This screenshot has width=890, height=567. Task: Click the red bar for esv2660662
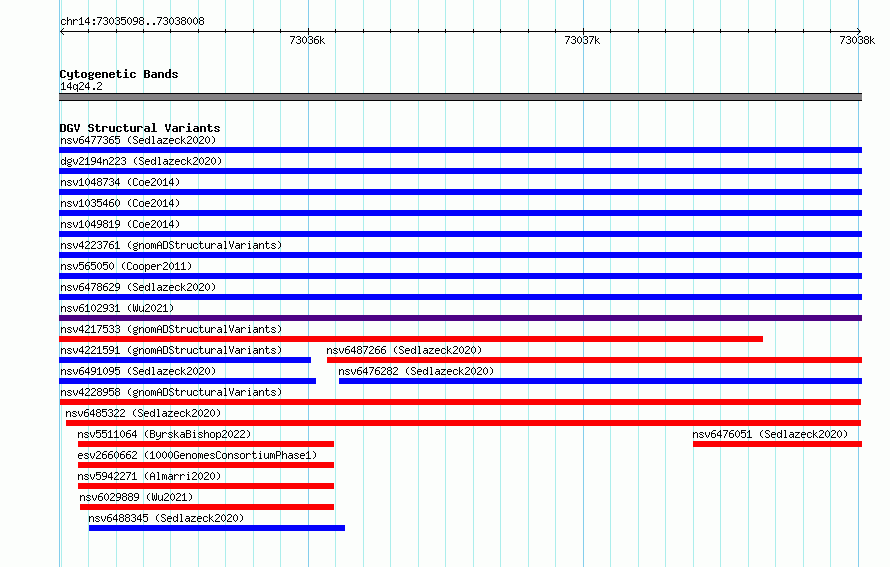point(206,465)
